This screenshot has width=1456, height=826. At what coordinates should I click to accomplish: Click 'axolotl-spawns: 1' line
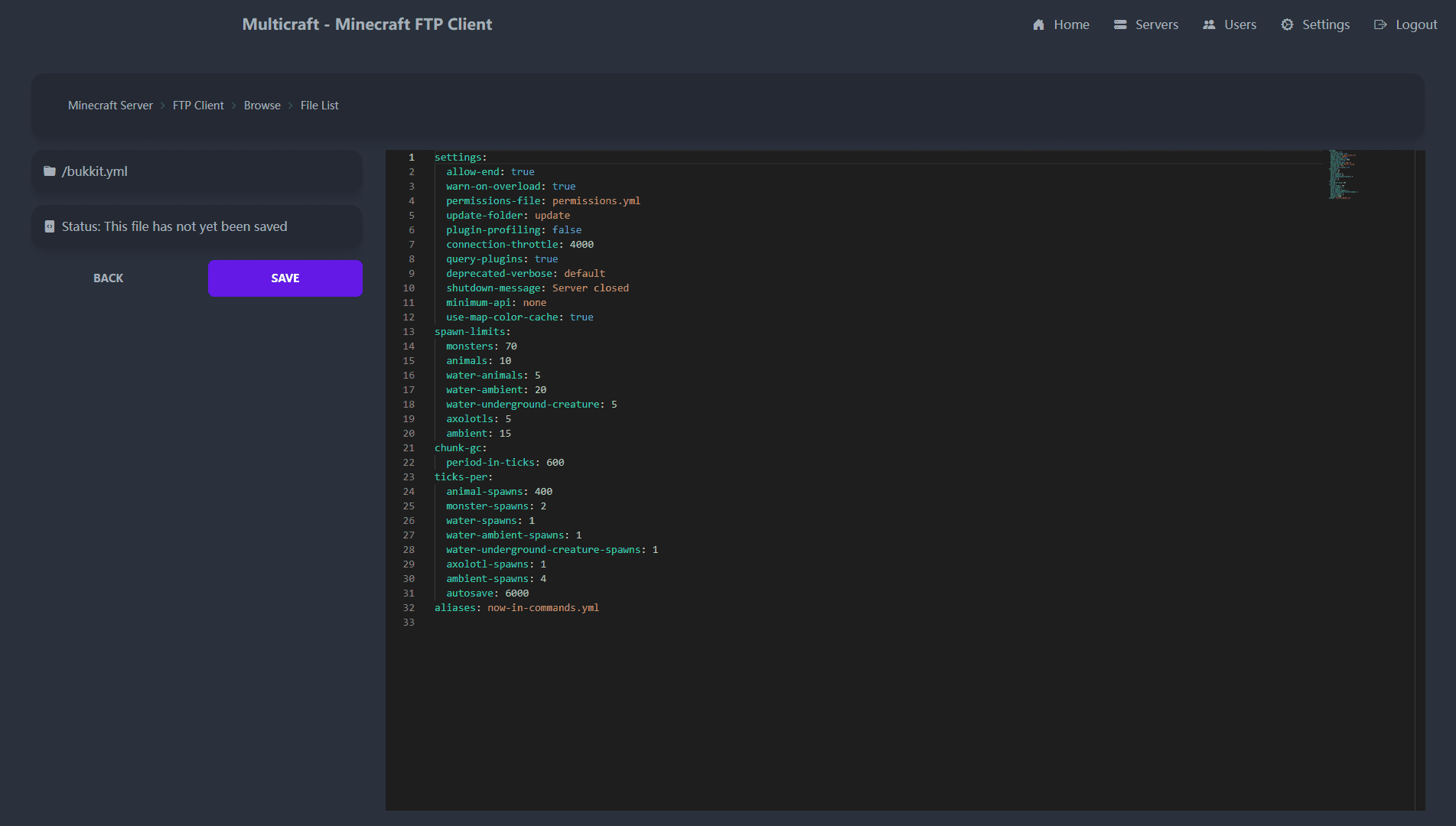click(x=497, y=564)
